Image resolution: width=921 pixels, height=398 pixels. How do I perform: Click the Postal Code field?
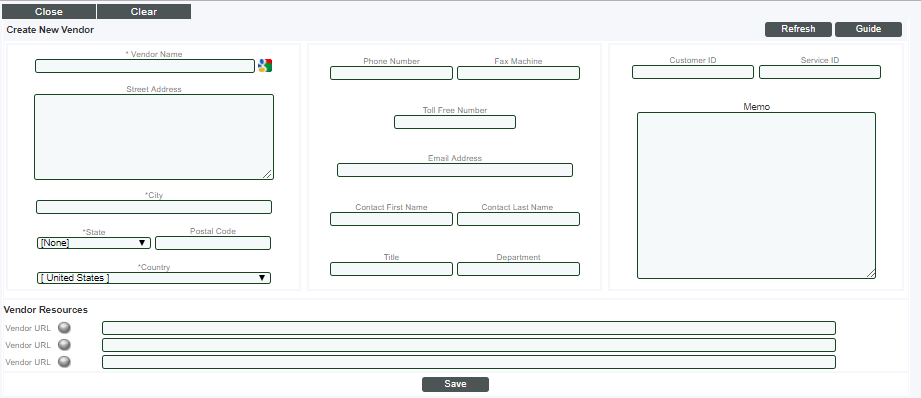(x=213, y=243)
